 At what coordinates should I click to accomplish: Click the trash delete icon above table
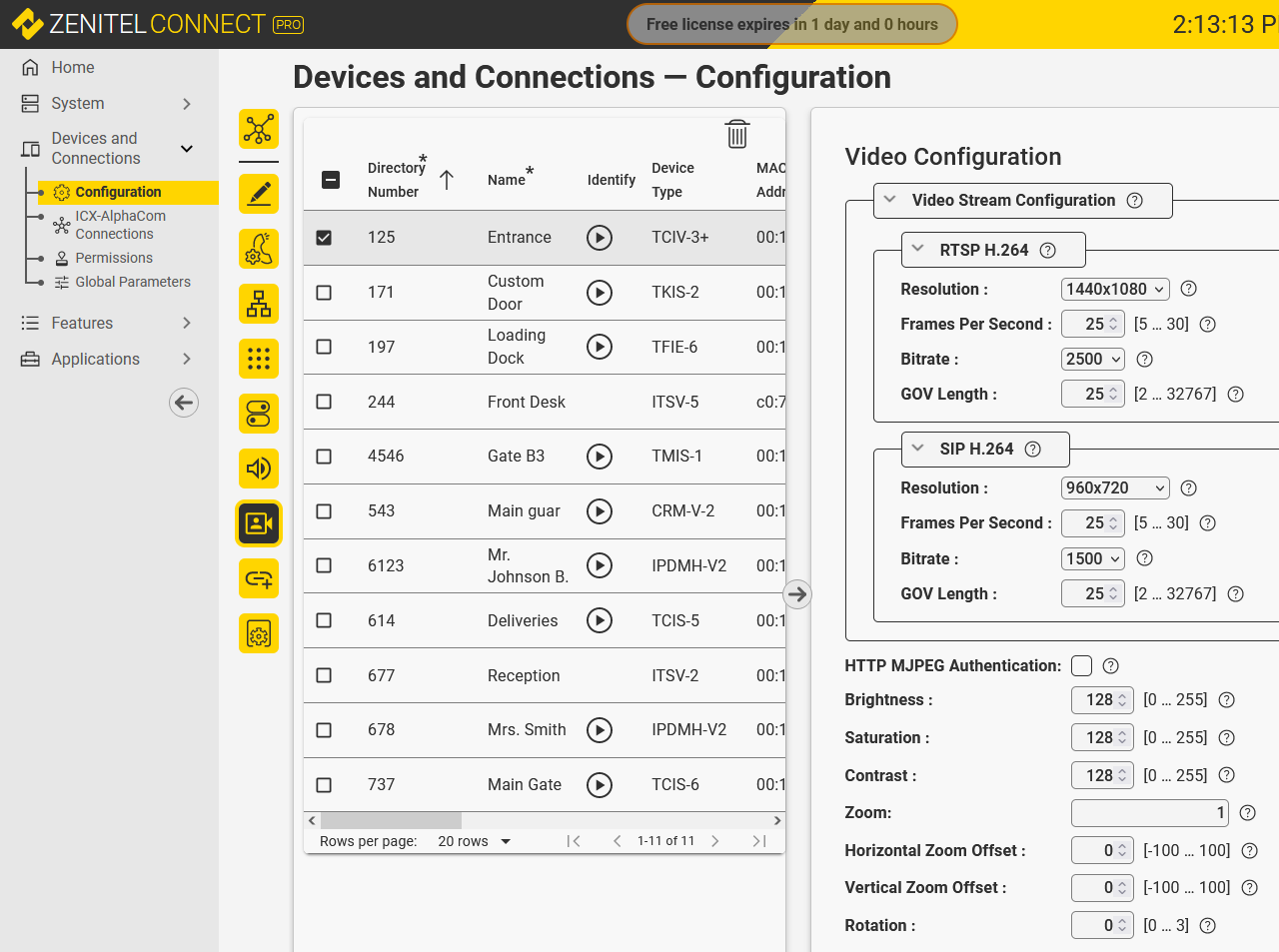(x=736, y=134)
